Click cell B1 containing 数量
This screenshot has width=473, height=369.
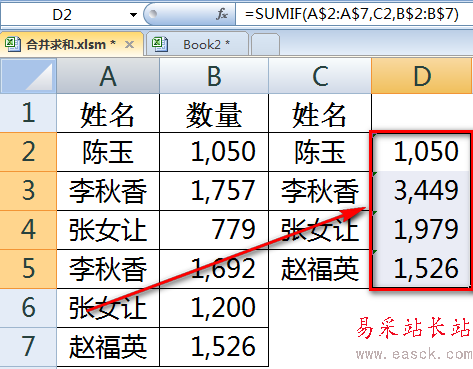pyautogui.click(x=214, y=113)
